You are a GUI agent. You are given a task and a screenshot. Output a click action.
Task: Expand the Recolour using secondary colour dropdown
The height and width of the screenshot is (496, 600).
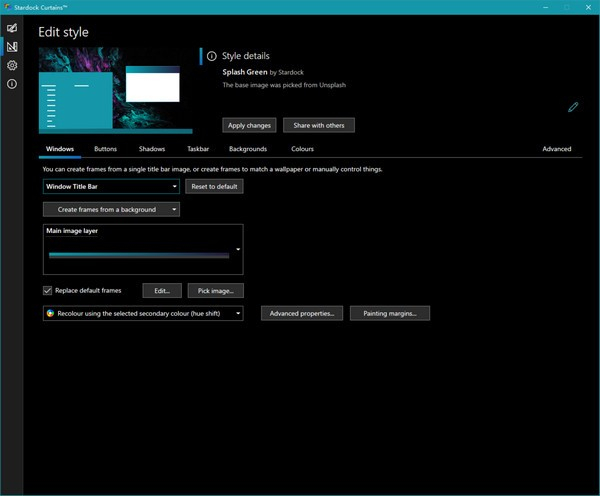tap(143, 313)
